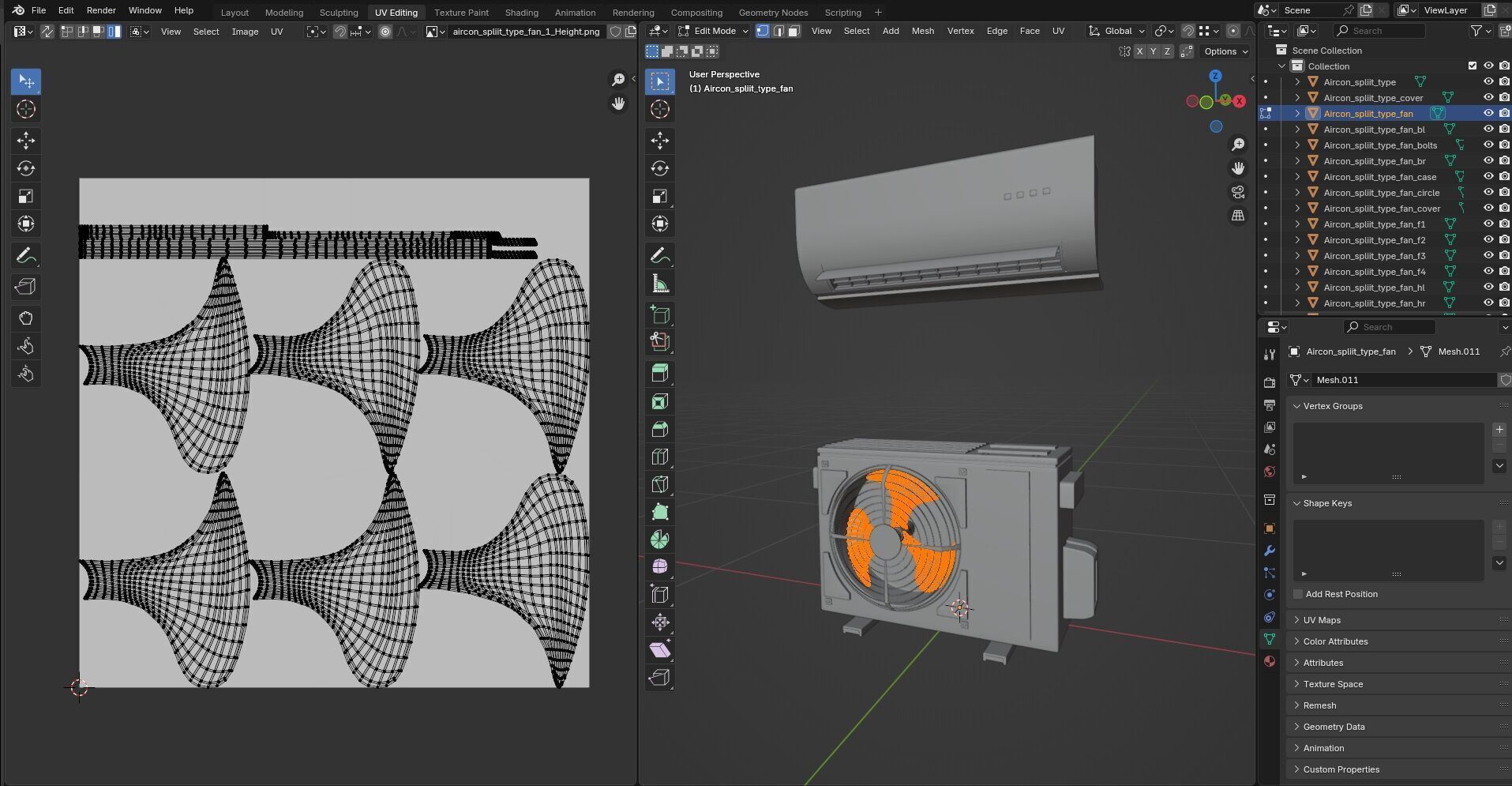Click the Mesh.011 data name field
The image size is (1512, 786).
click(1404, 380)
